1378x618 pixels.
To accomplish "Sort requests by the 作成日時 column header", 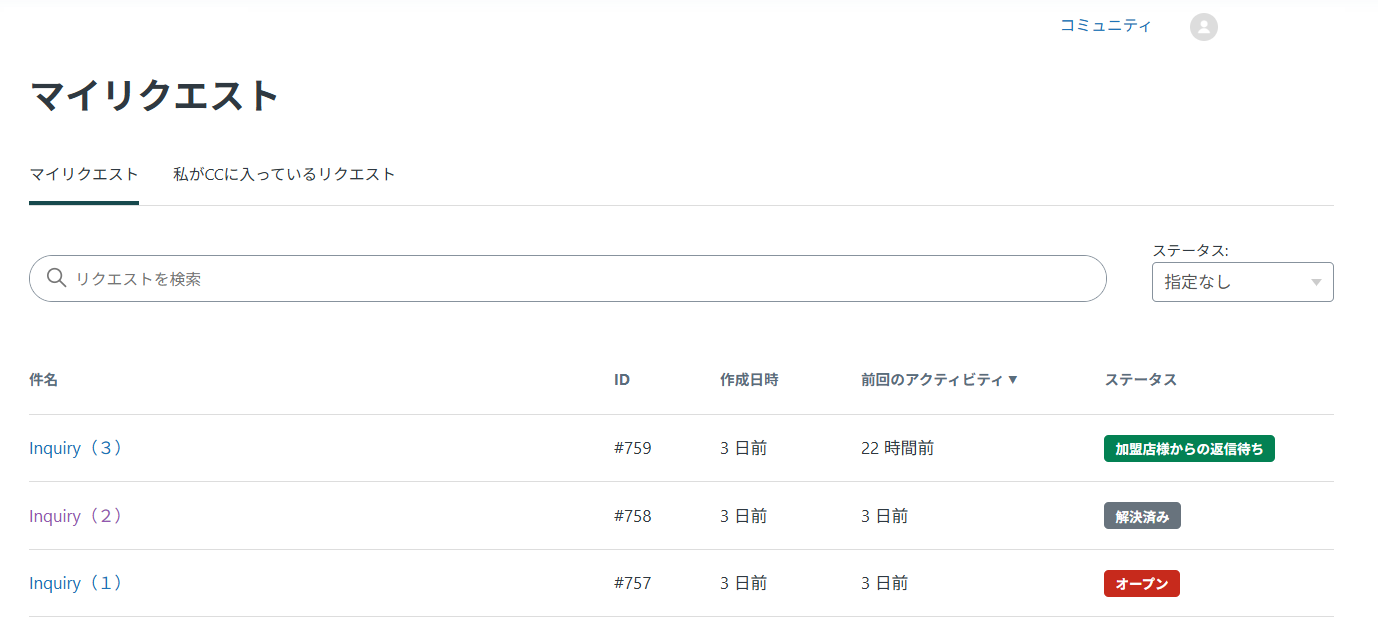I will pos(747,379).
